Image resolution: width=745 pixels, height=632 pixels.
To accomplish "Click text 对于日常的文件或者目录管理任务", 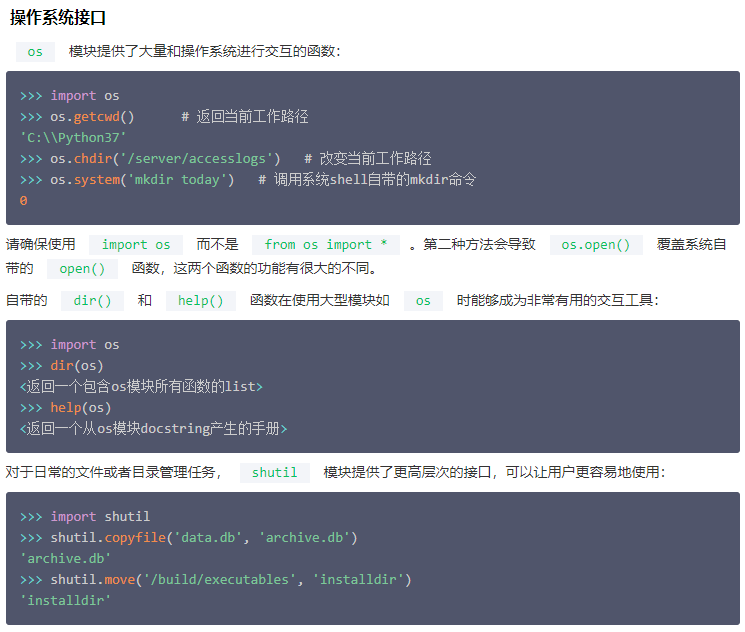I will [x=110, y=472].
